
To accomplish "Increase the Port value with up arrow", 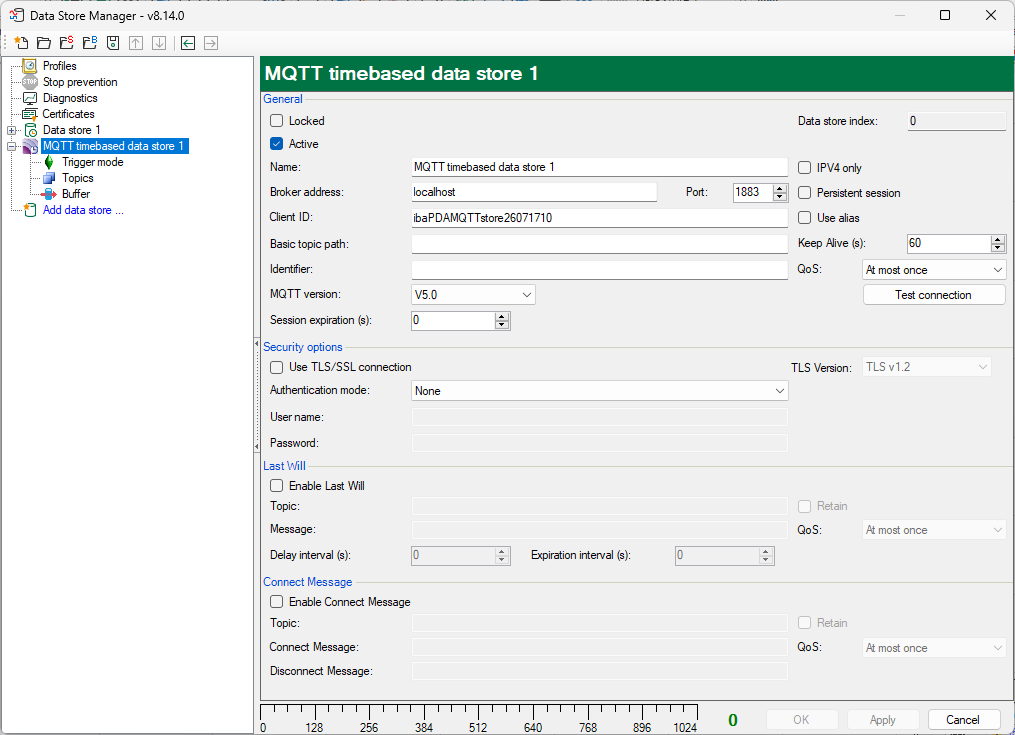I will click(x=780, y=188).
